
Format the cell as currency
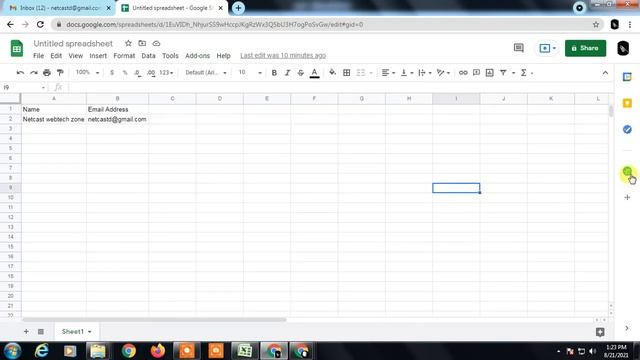click(112, 73)
